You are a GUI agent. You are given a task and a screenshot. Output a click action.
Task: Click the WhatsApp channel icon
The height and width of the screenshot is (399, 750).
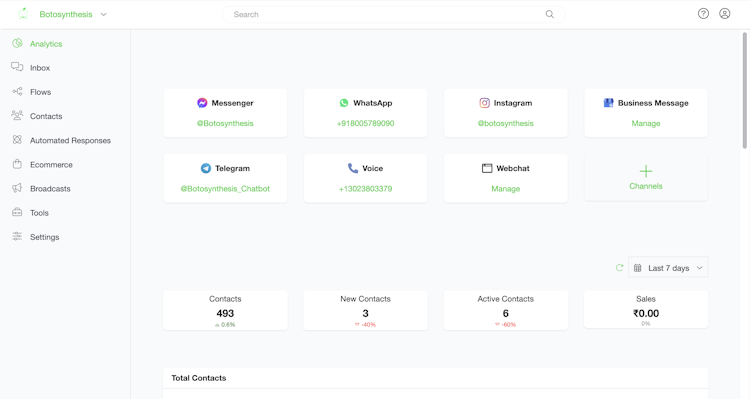coord(344,103)
